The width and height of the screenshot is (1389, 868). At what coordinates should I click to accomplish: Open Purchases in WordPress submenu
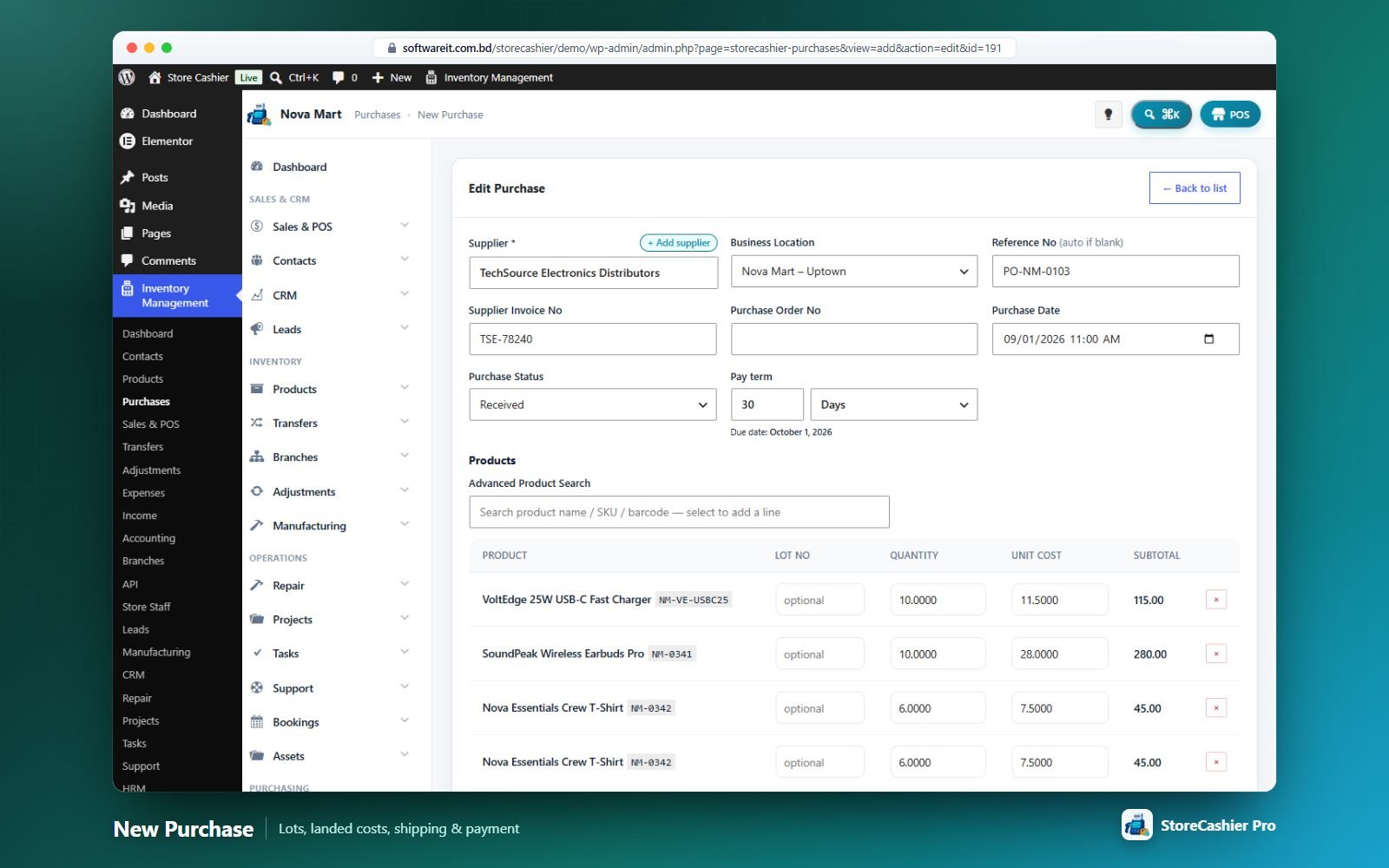(146, 402)
